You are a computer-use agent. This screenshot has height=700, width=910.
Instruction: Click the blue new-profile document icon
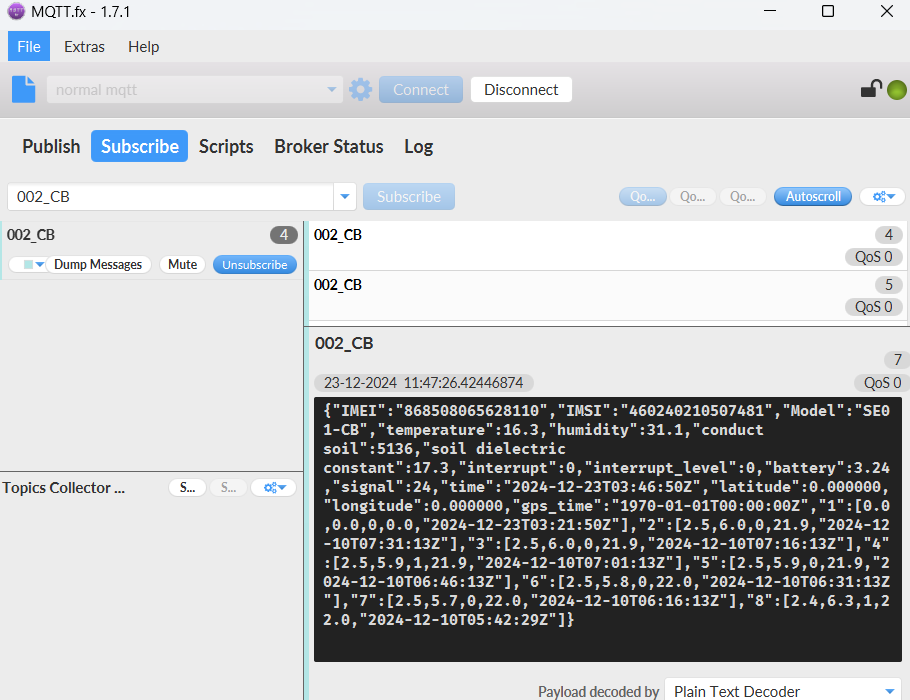pyautogui.click(x=24, y=89)
